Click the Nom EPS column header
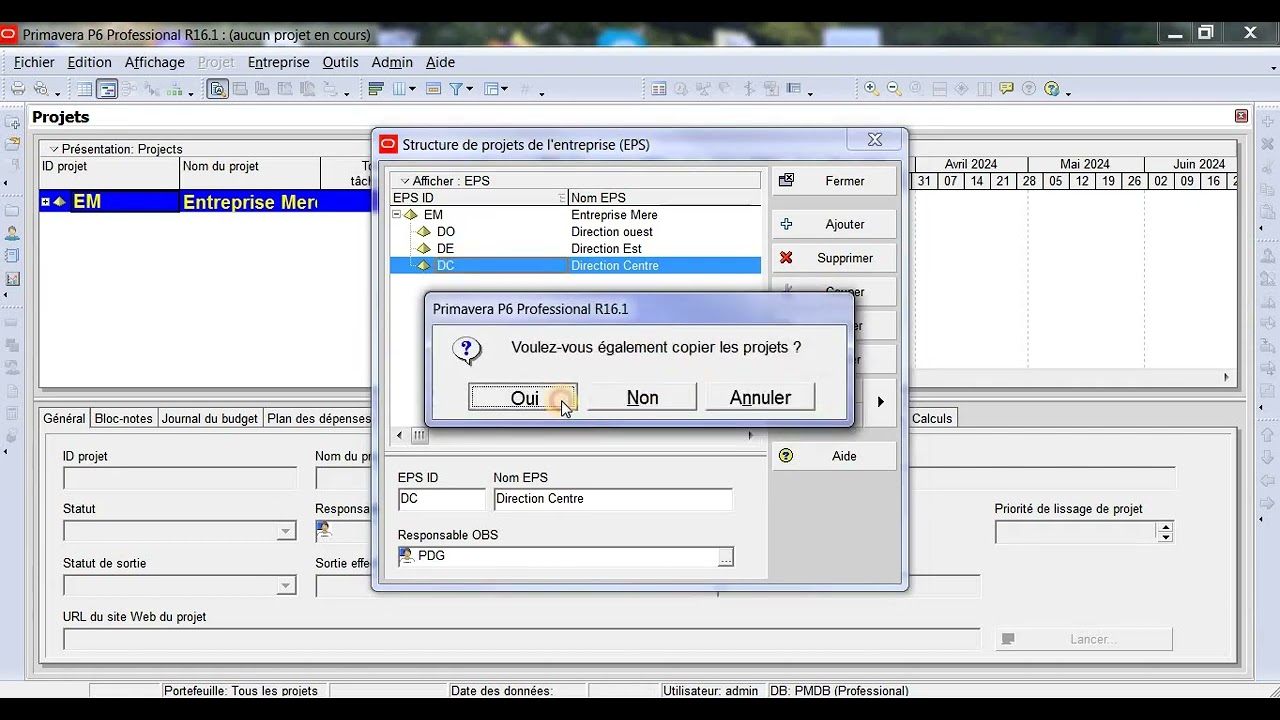1280x720 pixels. pos(664,198)
